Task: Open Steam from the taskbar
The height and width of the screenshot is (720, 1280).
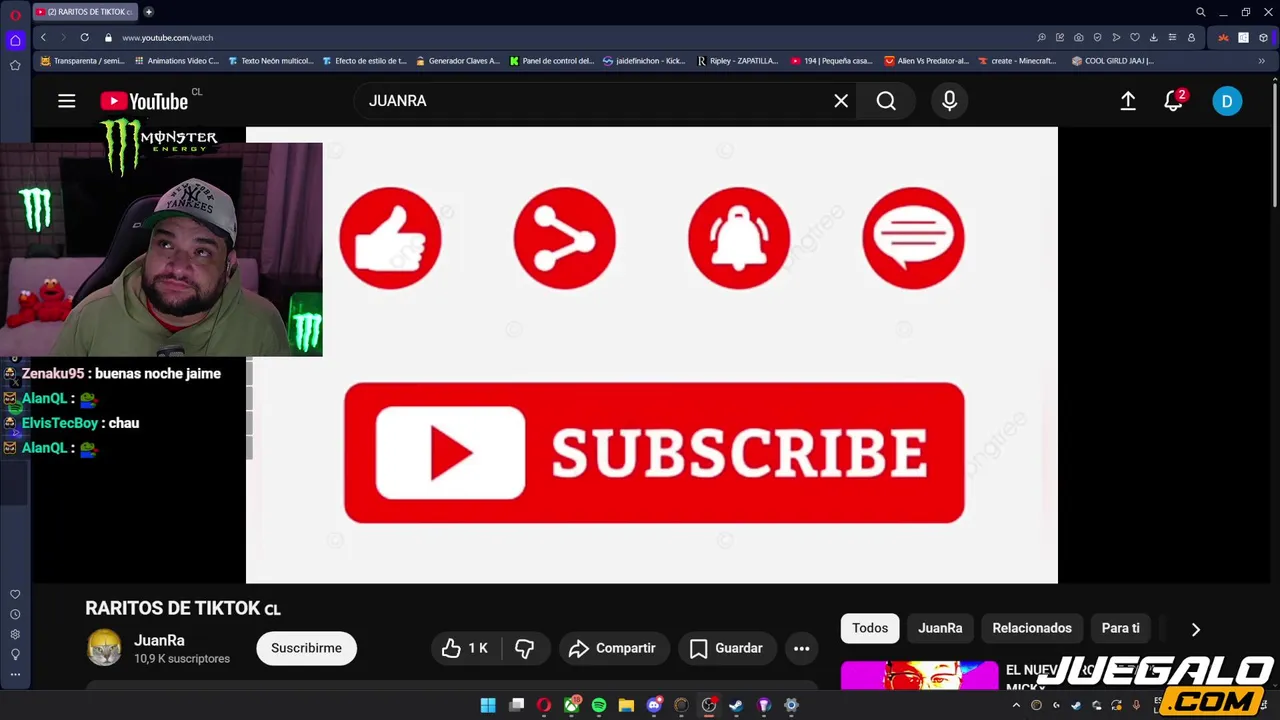Action: point(736,705)
